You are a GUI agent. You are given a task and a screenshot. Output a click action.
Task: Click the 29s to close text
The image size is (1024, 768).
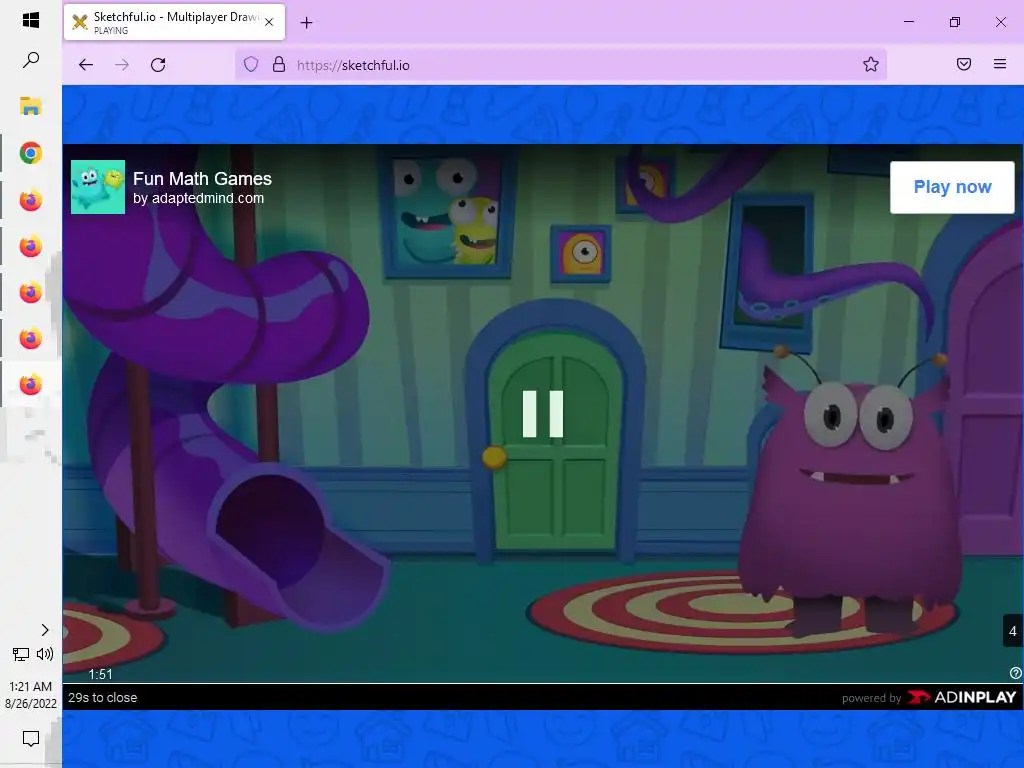pos(103,697)
